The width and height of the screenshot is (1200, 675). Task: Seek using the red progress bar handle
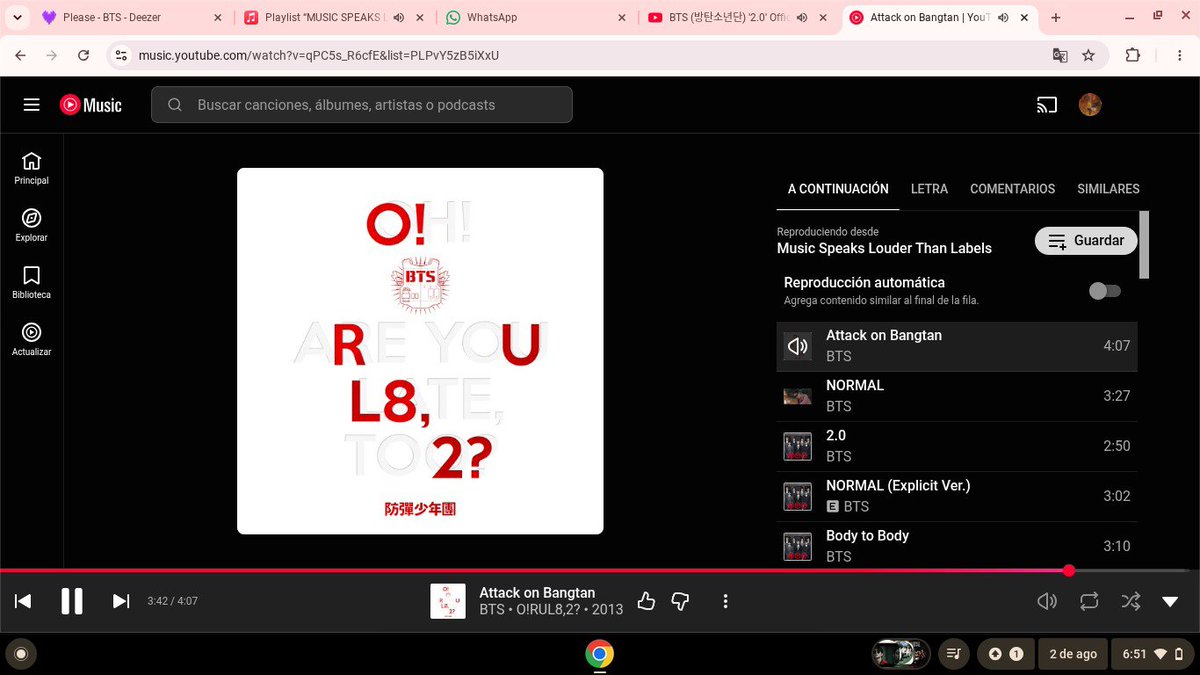click(x=1069, y=570)
